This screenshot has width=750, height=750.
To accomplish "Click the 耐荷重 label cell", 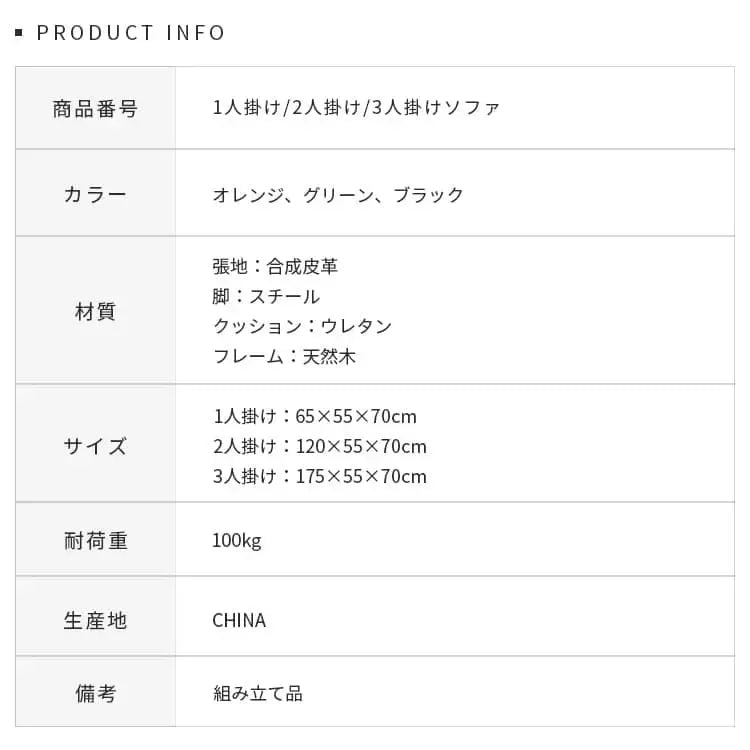I will pos(95,541).
